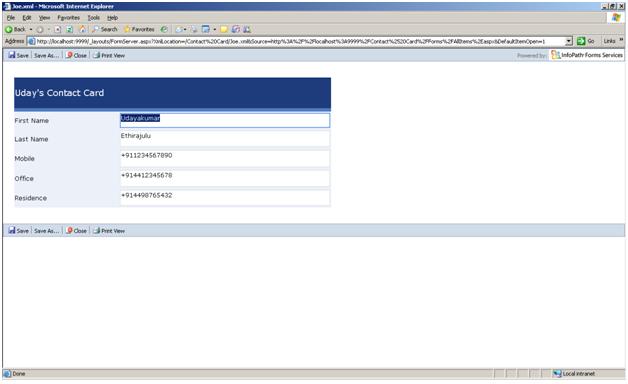The image size is (628, 384).
Task: Open the Back history dropdown arrow
Action: coord(31,29)
